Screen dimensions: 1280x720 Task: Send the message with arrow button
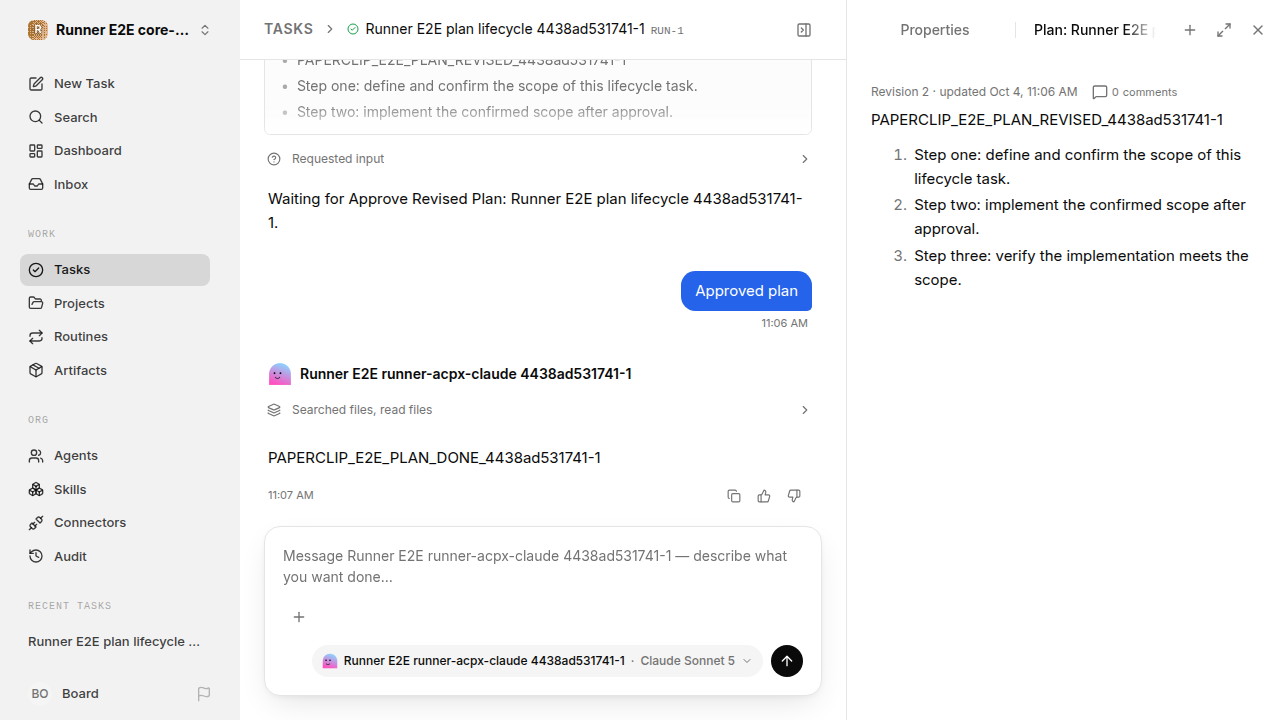787,661
